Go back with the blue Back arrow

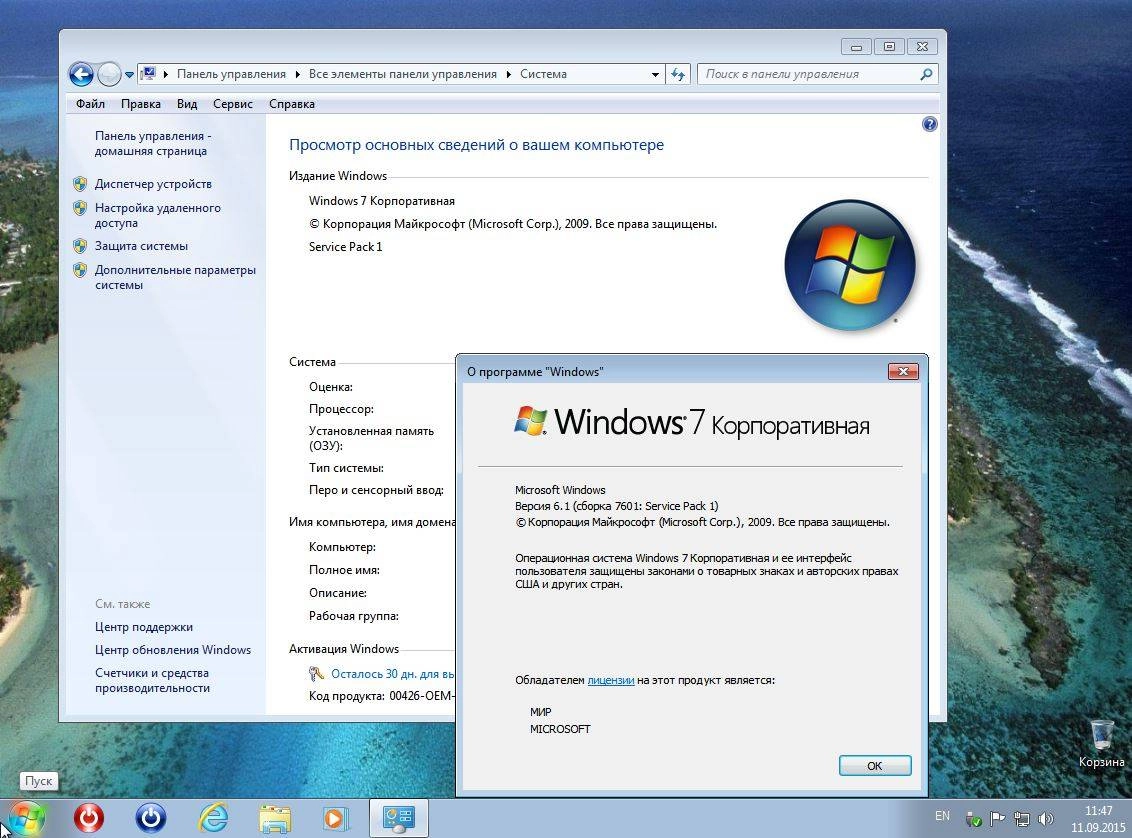(82, 74)
